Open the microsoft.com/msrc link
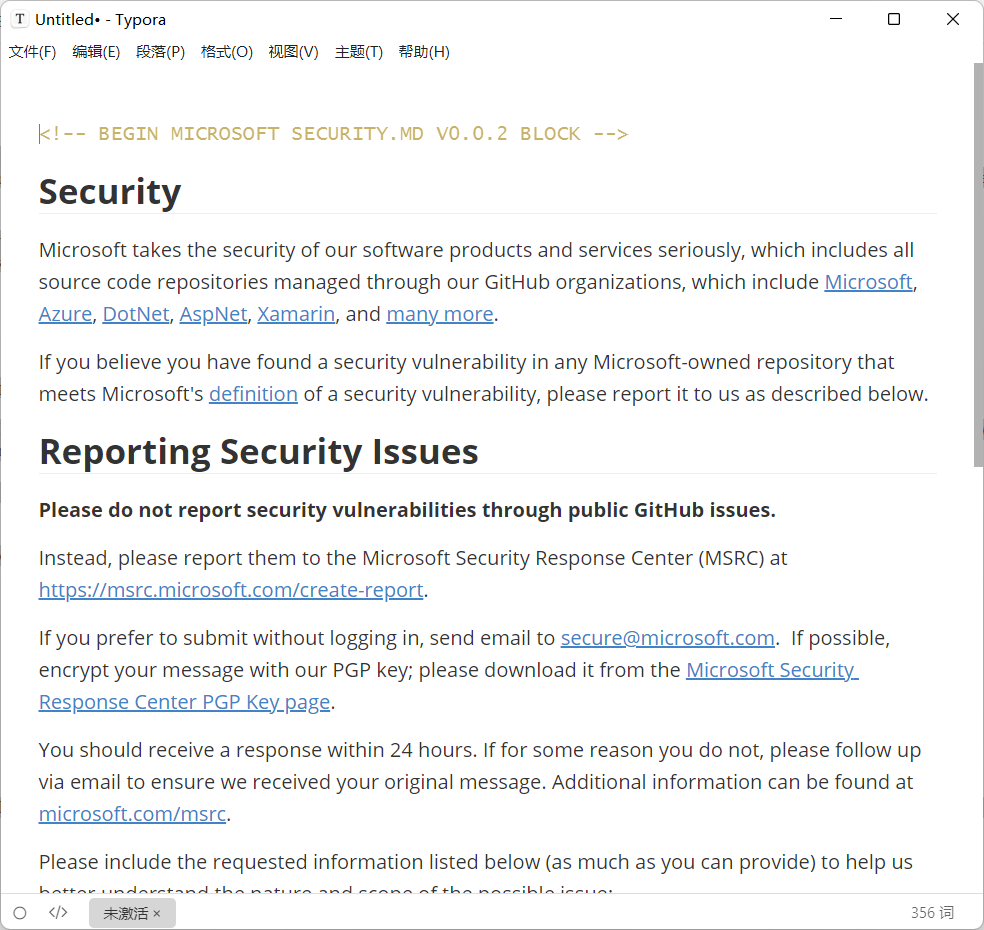This screenshot has width=984, height=930. [x=132, y=814]
